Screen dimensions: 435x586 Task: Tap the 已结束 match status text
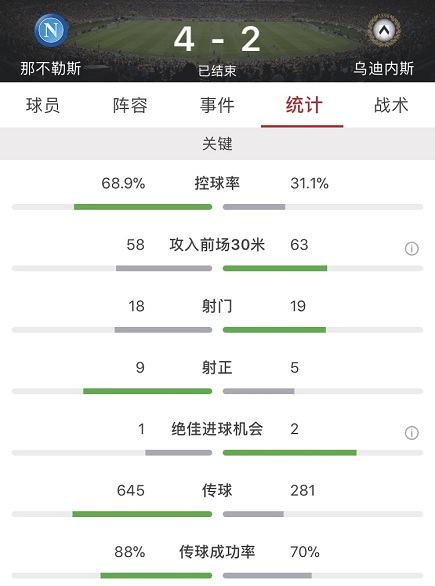pos(217,70)
